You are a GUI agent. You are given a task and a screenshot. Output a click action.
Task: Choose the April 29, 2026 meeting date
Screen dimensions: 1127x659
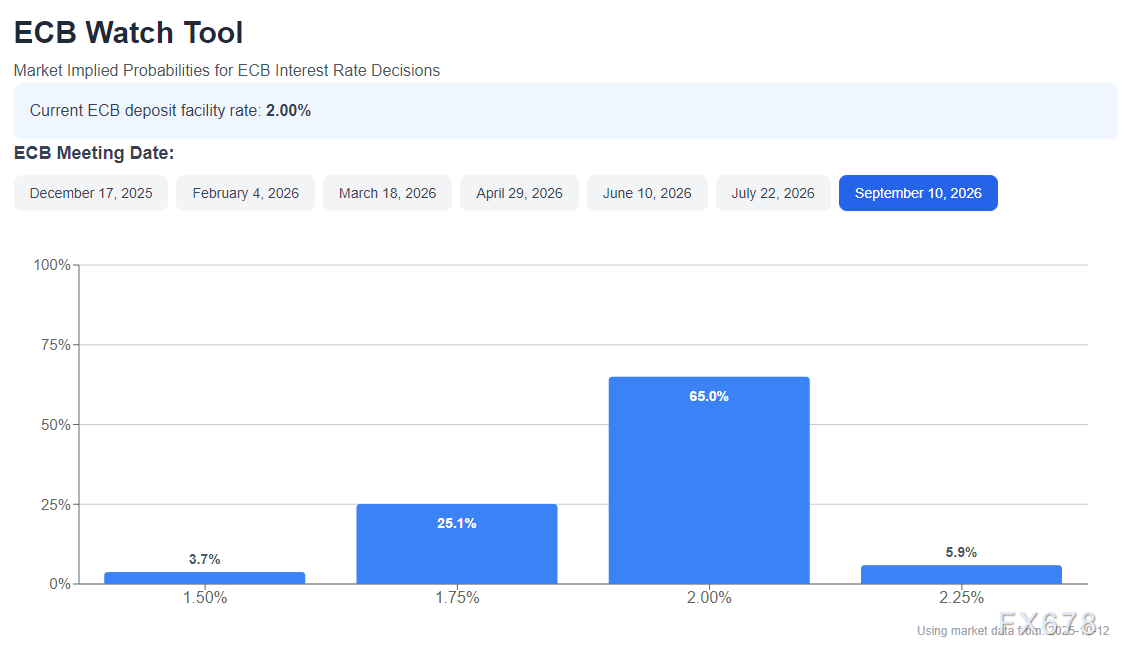tap(519, 193)
